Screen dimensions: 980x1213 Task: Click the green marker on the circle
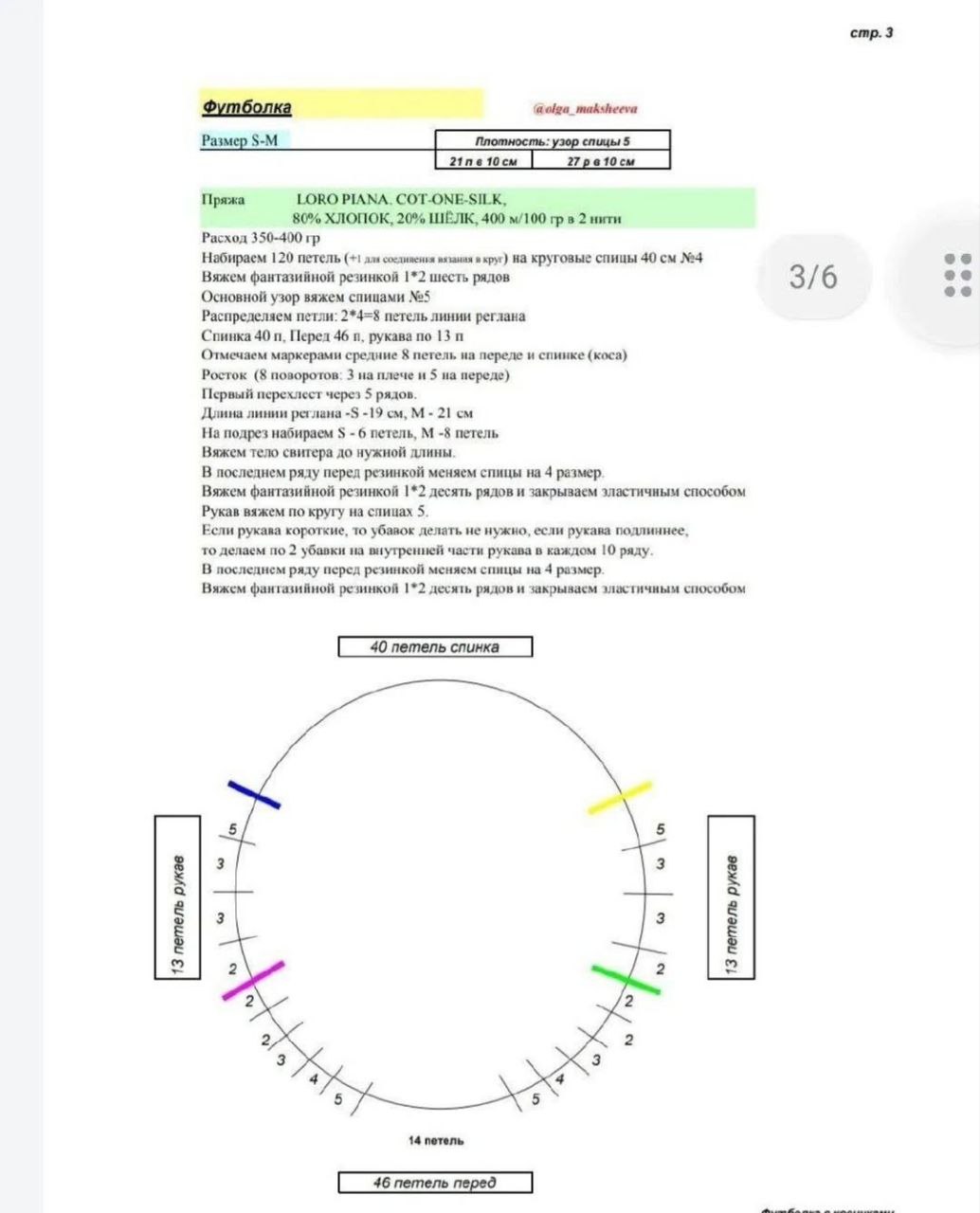[626, 979]
